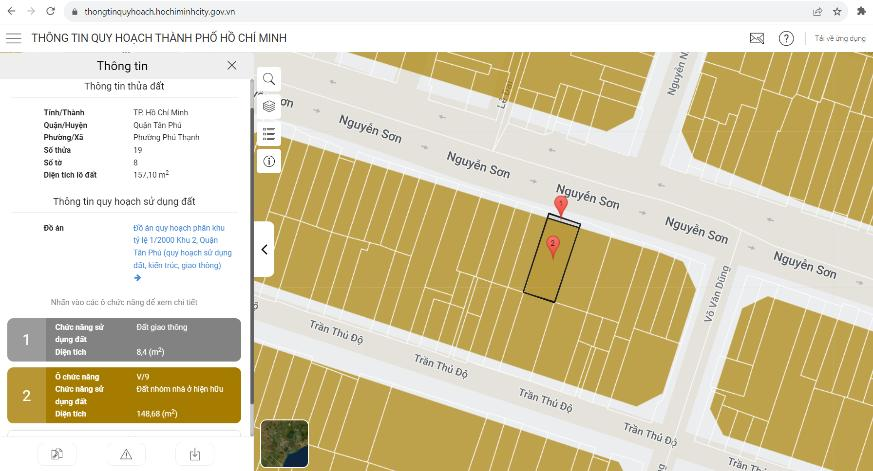This screenshot has width=873, height=471.
Task: Open the map layers tool
Action: 269,106
